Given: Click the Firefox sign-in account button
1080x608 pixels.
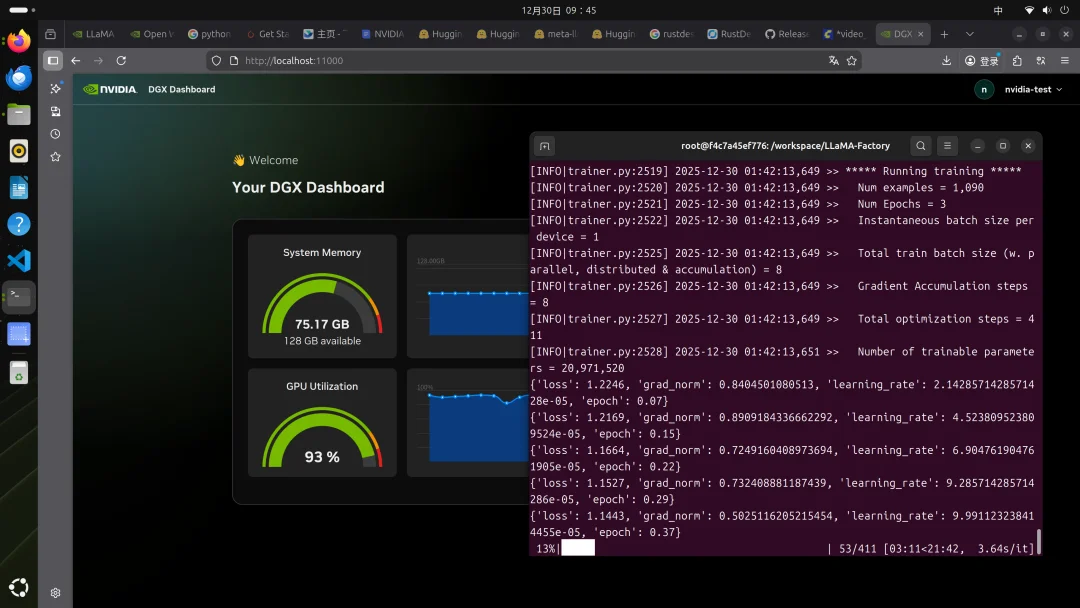Looking at the screenshot, I should pos(982,61).
